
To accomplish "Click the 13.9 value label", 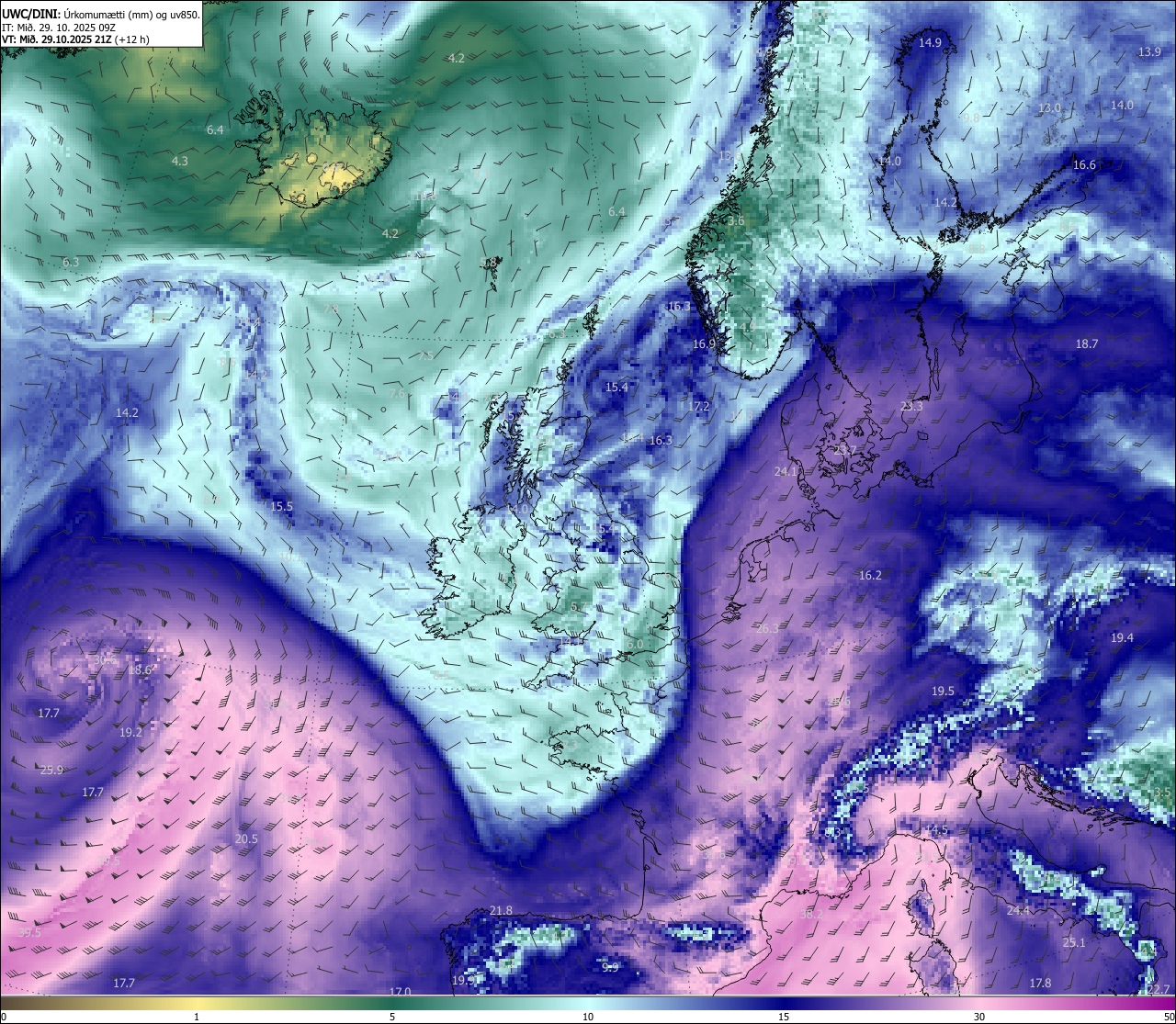I will click(1149, 52).
